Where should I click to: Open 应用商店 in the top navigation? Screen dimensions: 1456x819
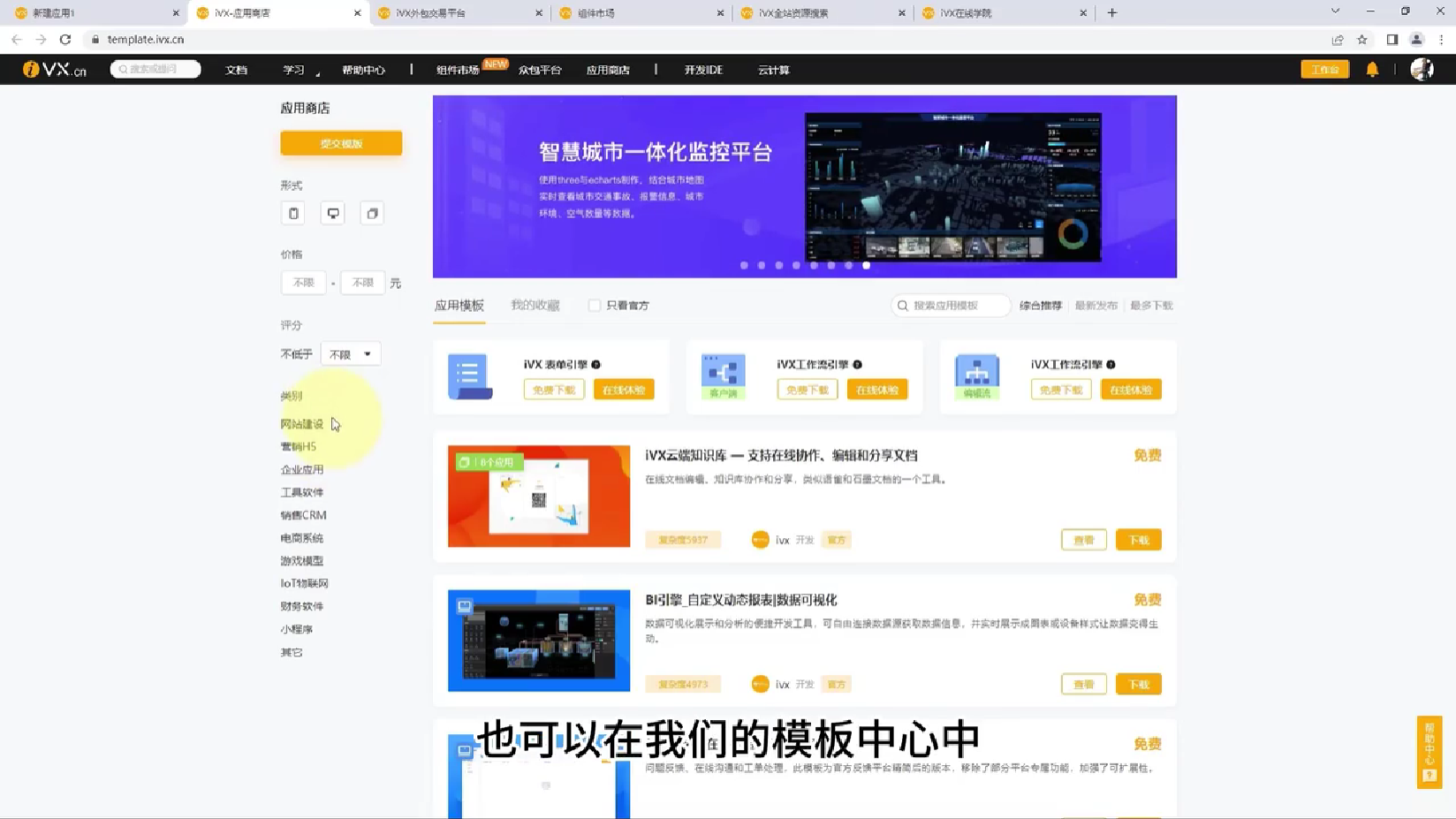[x=608, y=70]
